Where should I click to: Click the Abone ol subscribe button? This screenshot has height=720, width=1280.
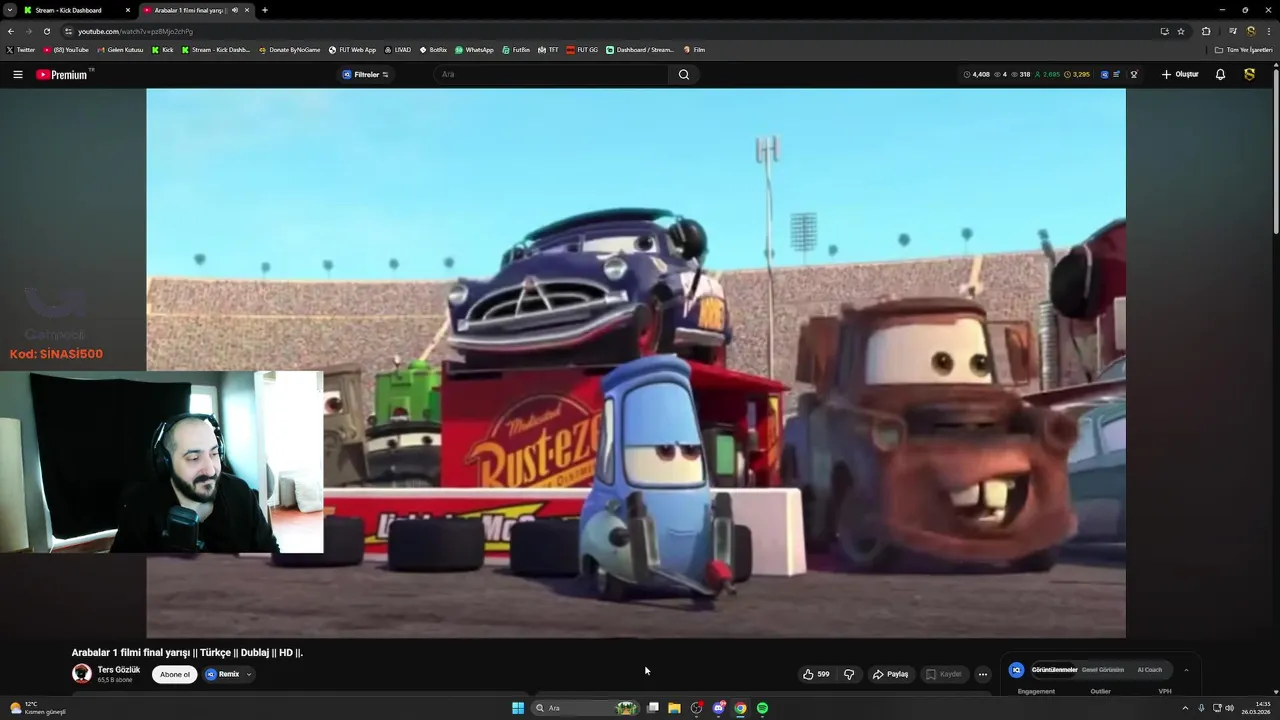(175, 674)
